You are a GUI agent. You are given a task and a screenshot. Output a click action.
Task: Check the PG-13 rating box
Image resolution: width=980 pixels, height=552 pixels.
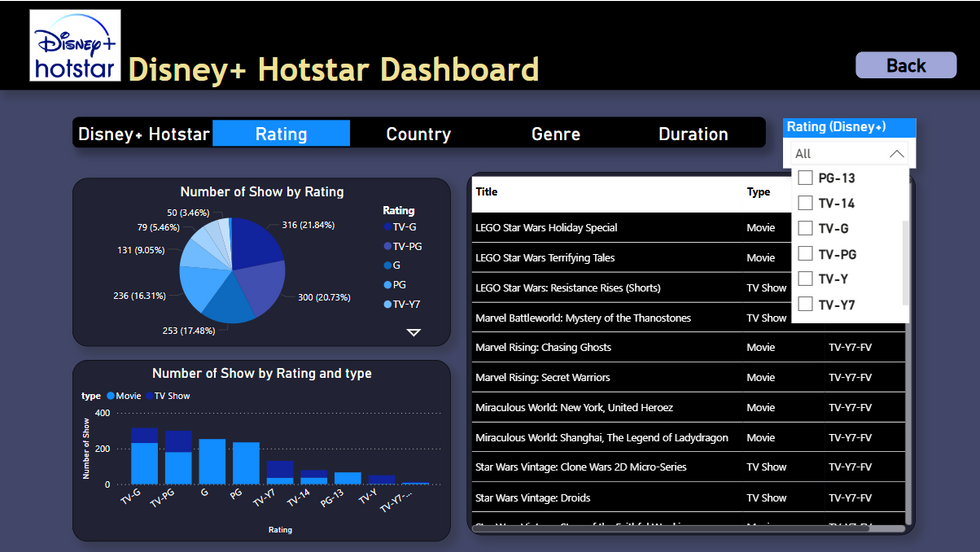(806, 178)
